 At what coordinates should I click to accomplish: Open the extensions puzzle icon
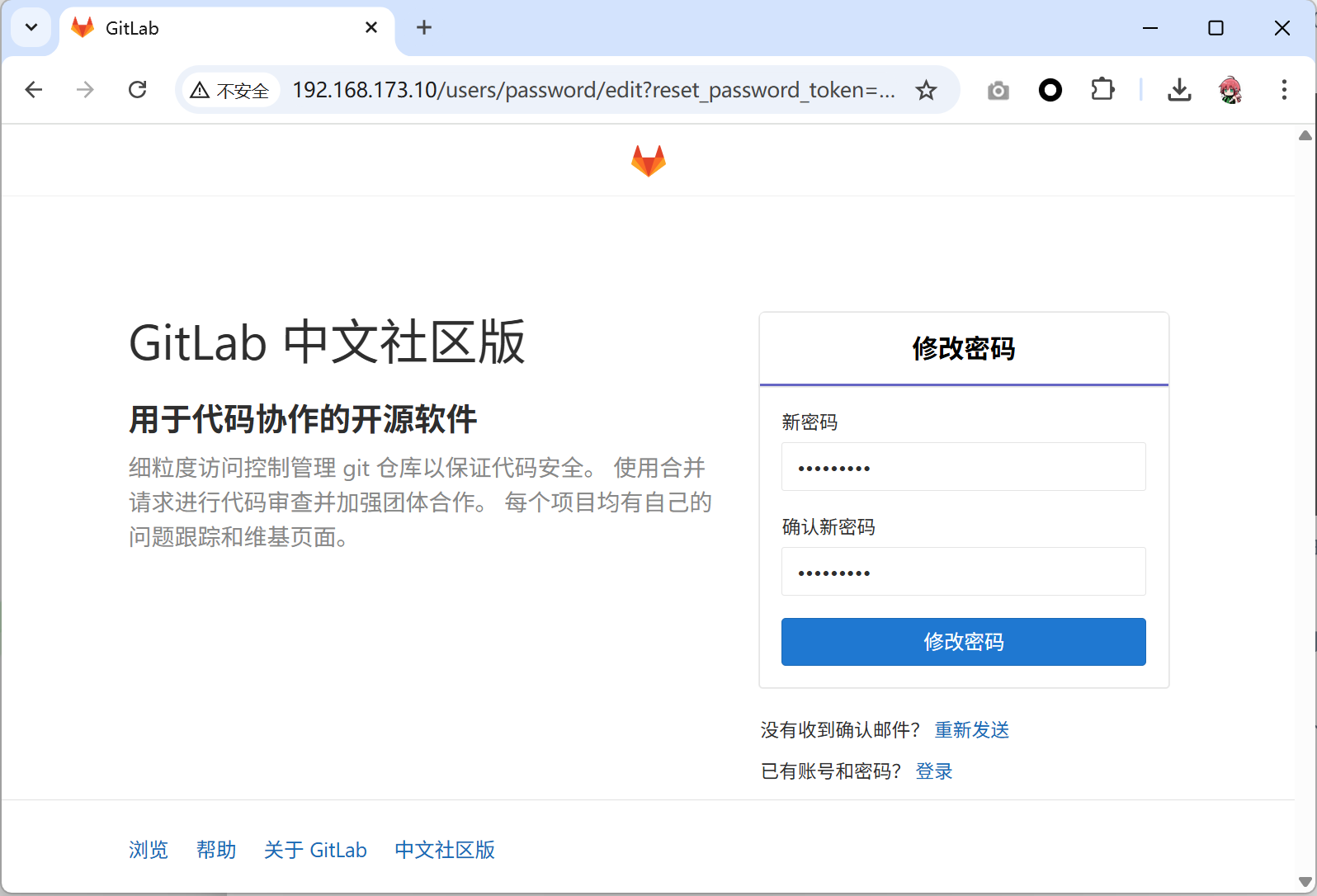point(1102,90)
